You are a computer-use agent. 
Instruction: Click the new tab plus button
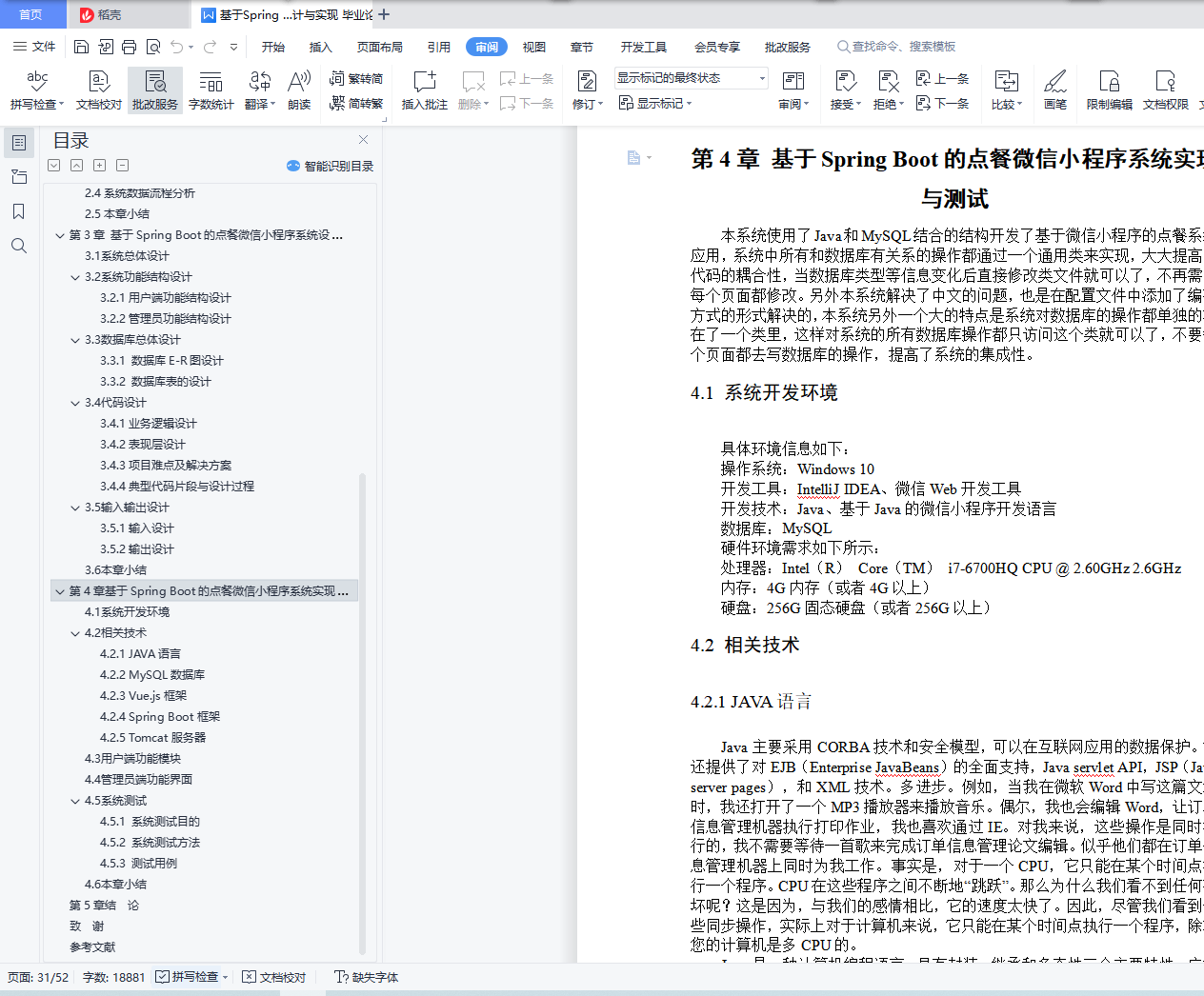pos(384,14)
